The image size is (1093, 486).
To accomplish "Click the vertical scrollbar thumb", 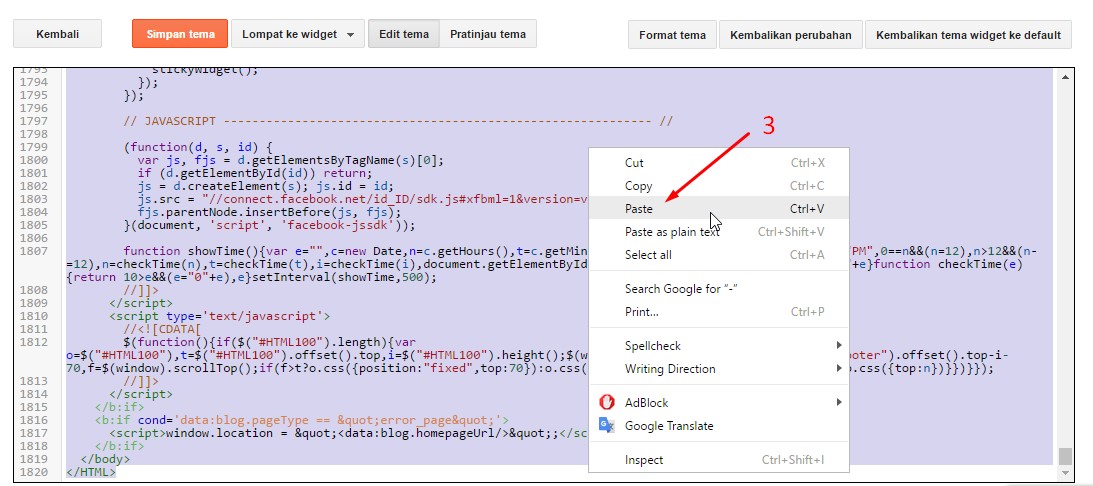I will [x=1064, y=456].
